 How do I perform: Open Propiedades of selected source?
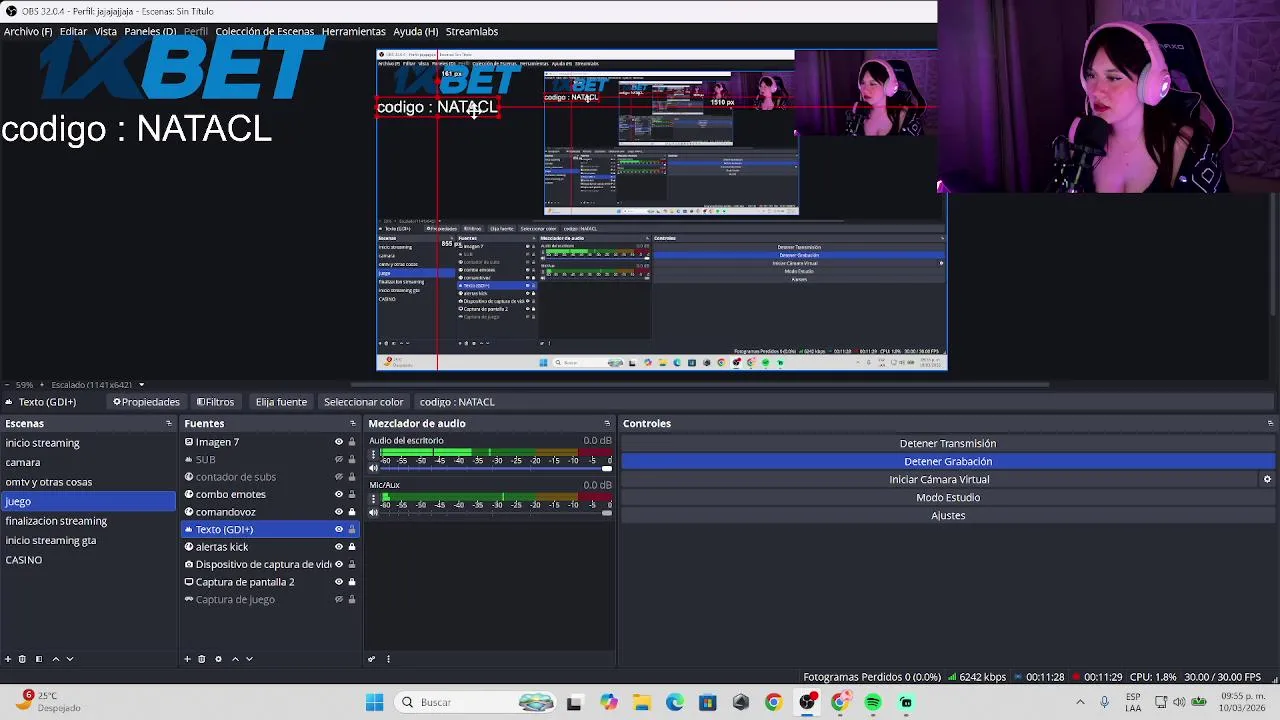pos(146,402)
